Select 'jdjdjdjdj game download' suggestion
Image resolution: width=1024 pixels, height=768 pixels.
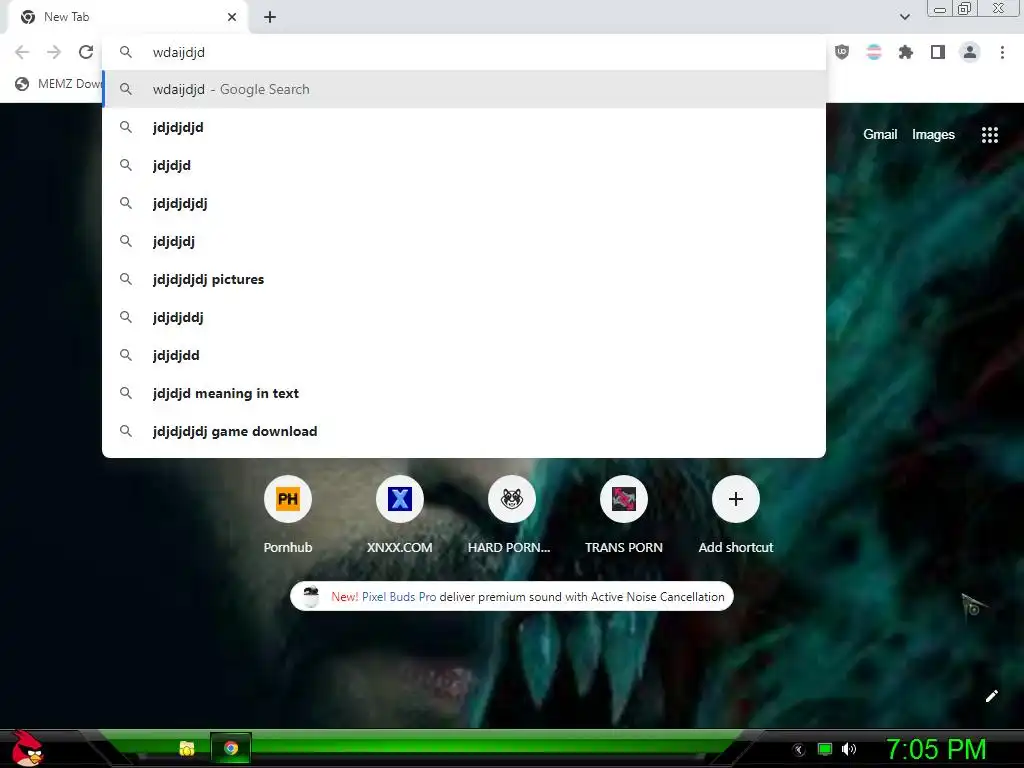coord(464,431)
